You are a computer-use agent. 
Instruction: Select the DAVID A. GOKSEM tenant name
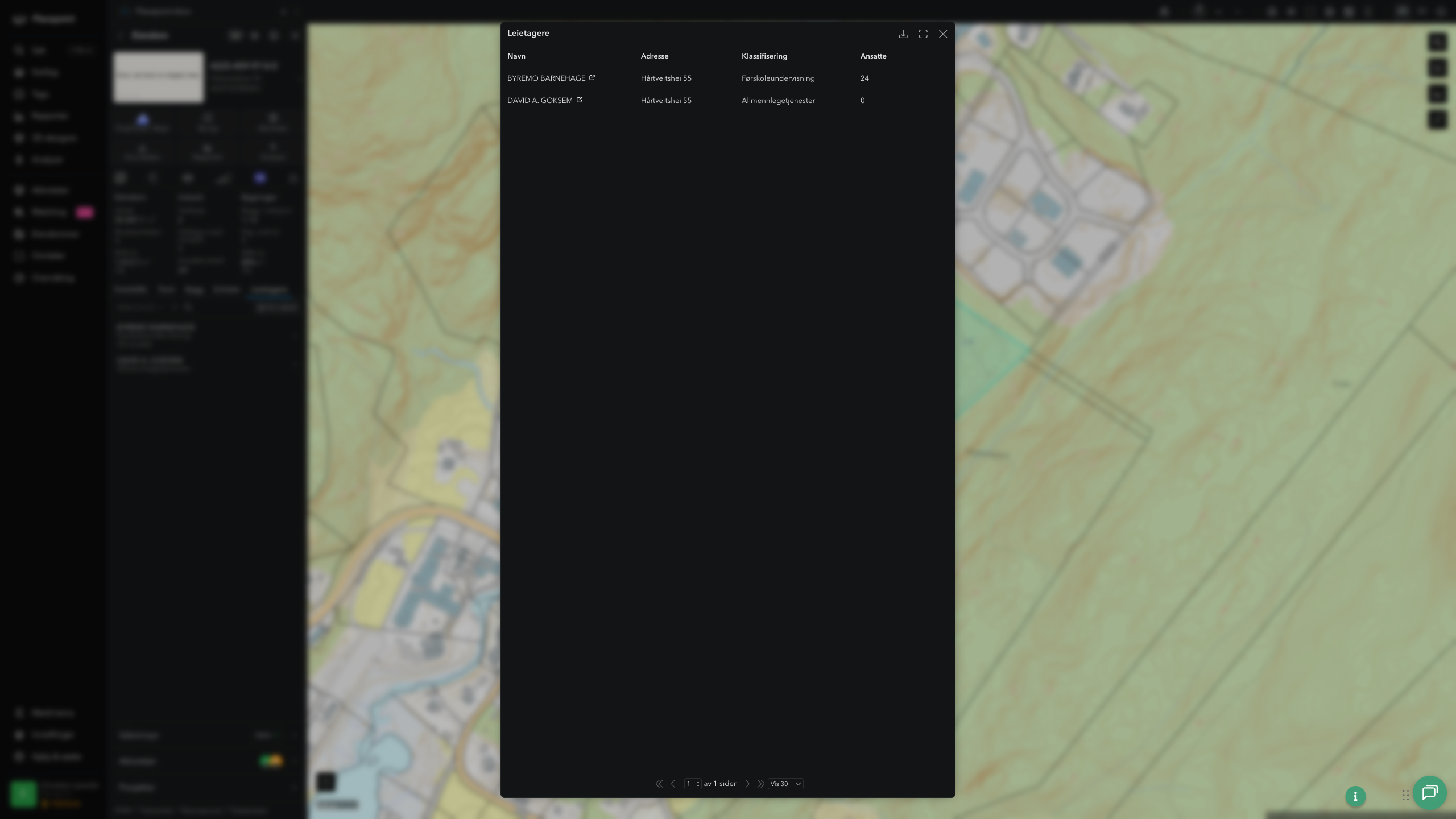540,100
